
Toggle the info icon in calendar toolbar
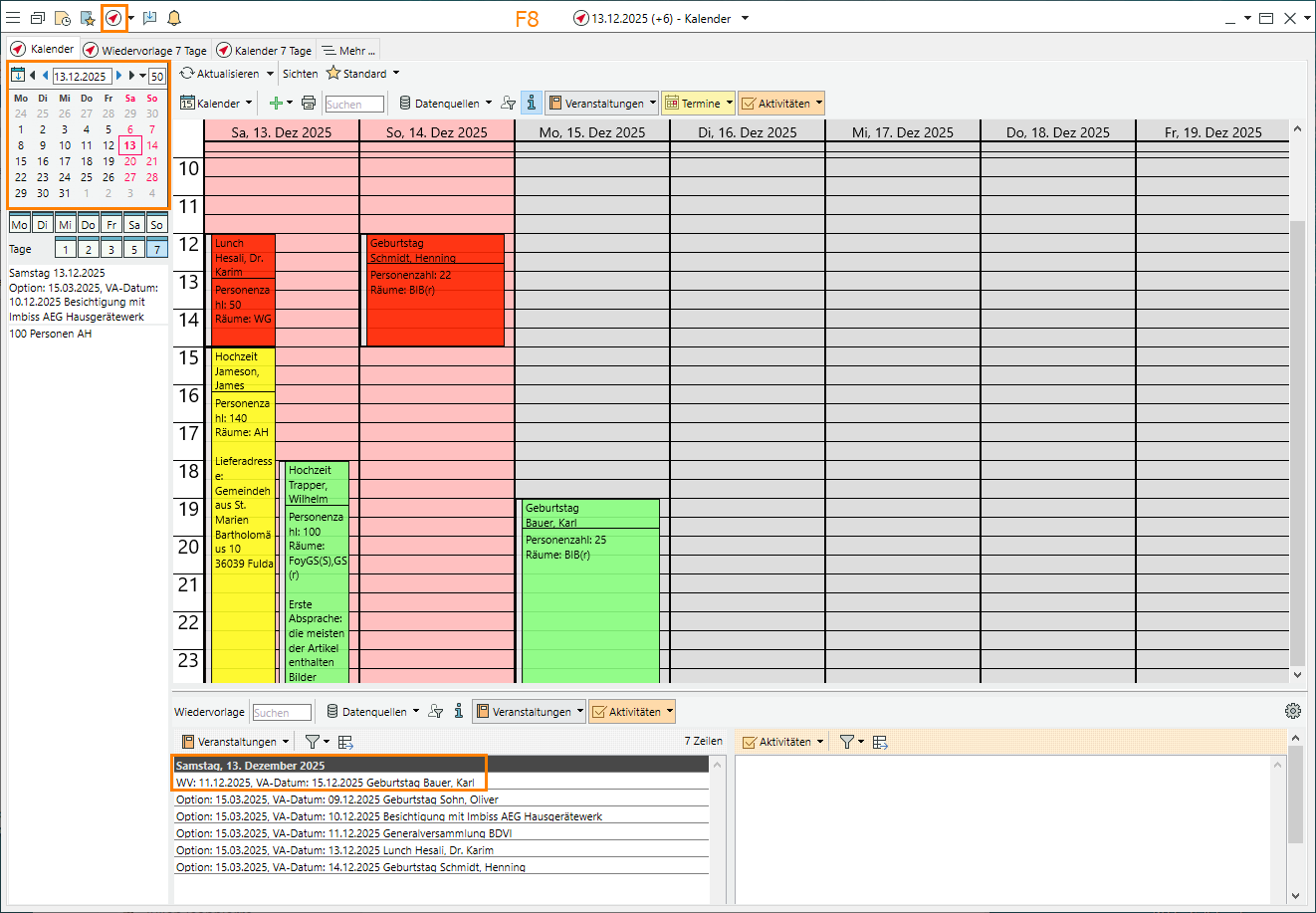pyautogui.click(x=532, y=104)
